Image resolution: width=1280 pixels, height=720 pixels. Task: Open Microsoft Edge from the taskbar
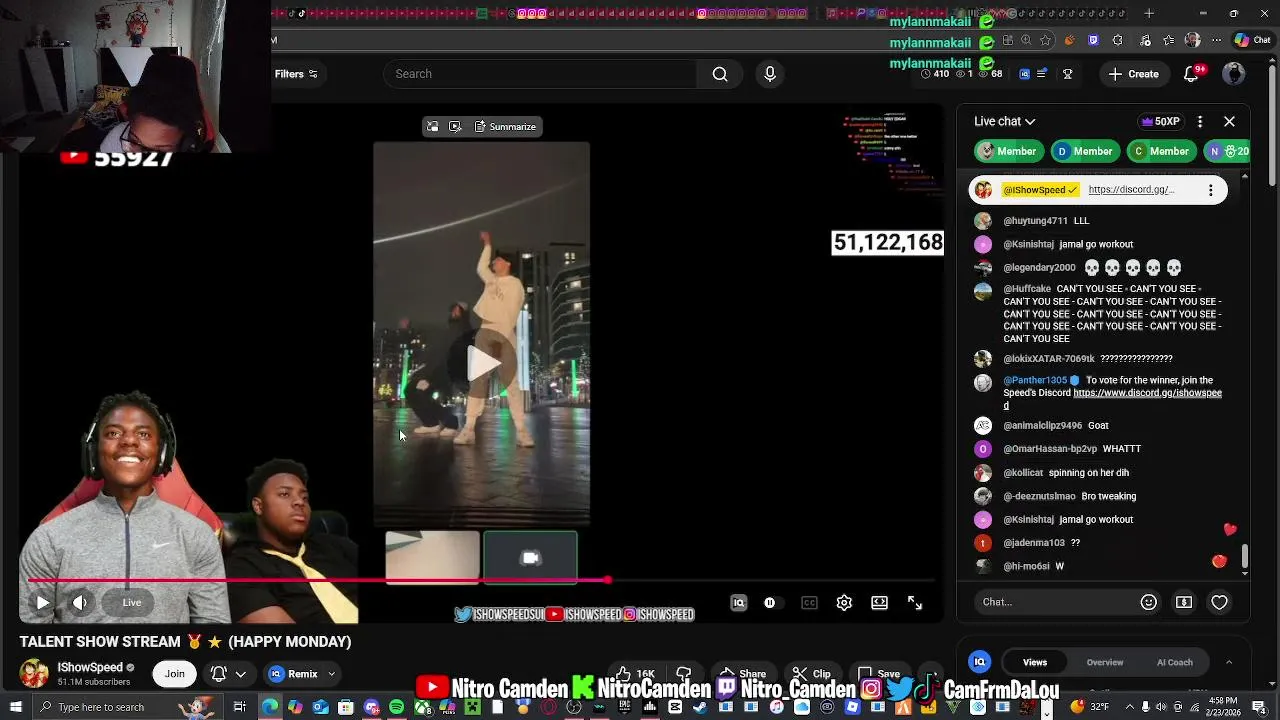click(270, 707)
